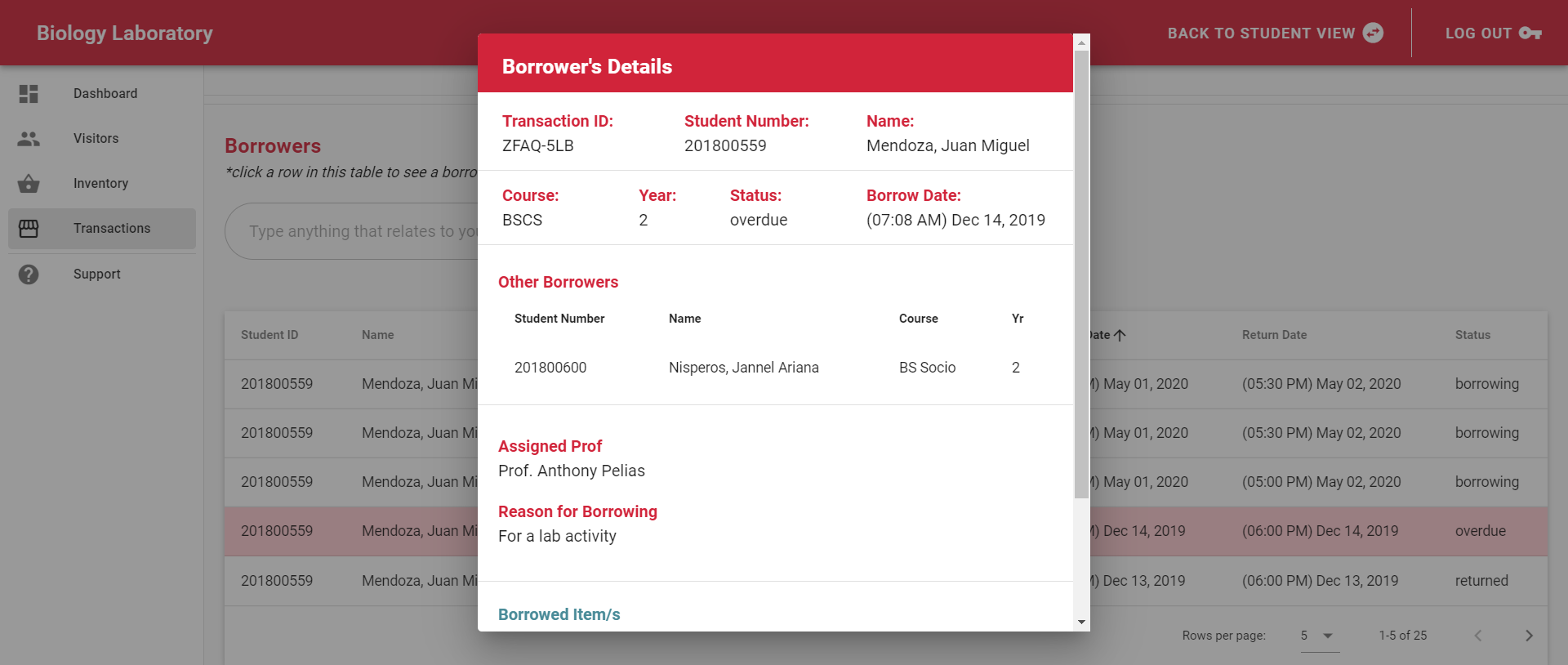Click Back to Student View
The image size is (1568, 665).
1261,33
